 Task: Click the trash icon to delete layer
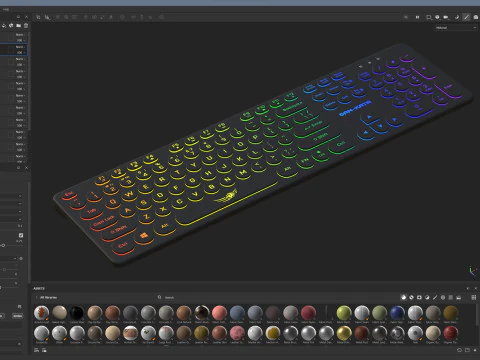pos(26,25)
